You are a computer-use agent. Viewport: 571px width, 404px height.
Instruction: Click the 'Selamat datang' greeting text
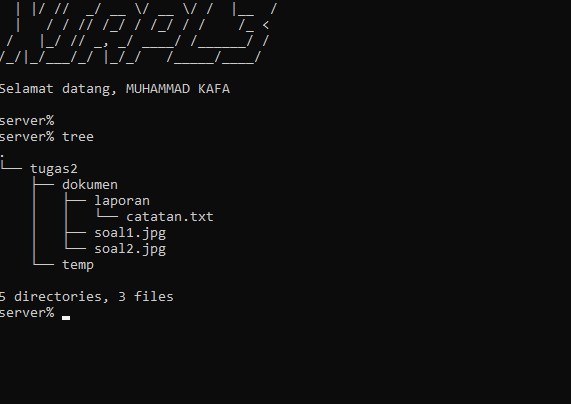[x=58, y=89]
